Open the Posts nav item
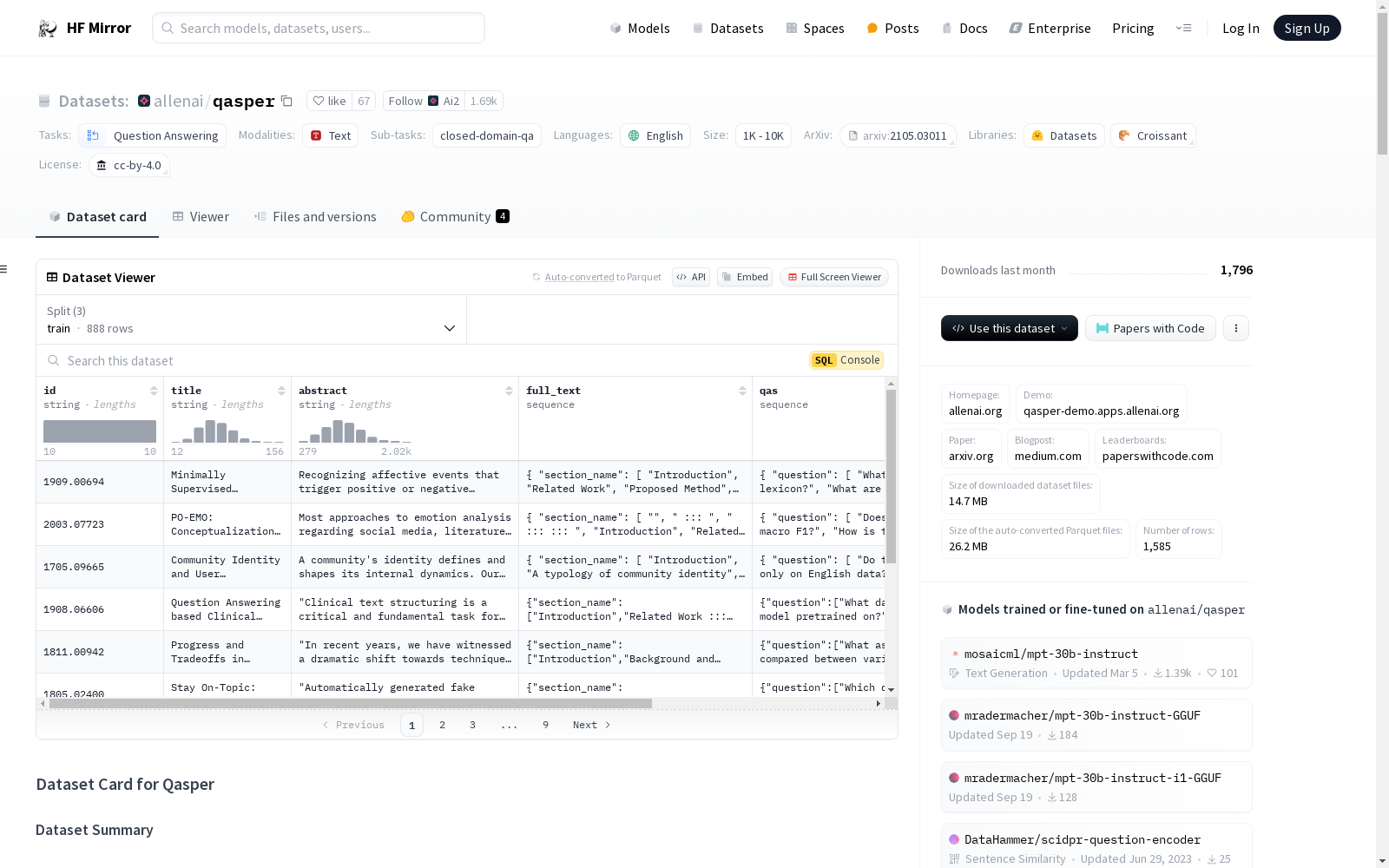This screenshot has width=1389, height=868. [x=892, y=28]
